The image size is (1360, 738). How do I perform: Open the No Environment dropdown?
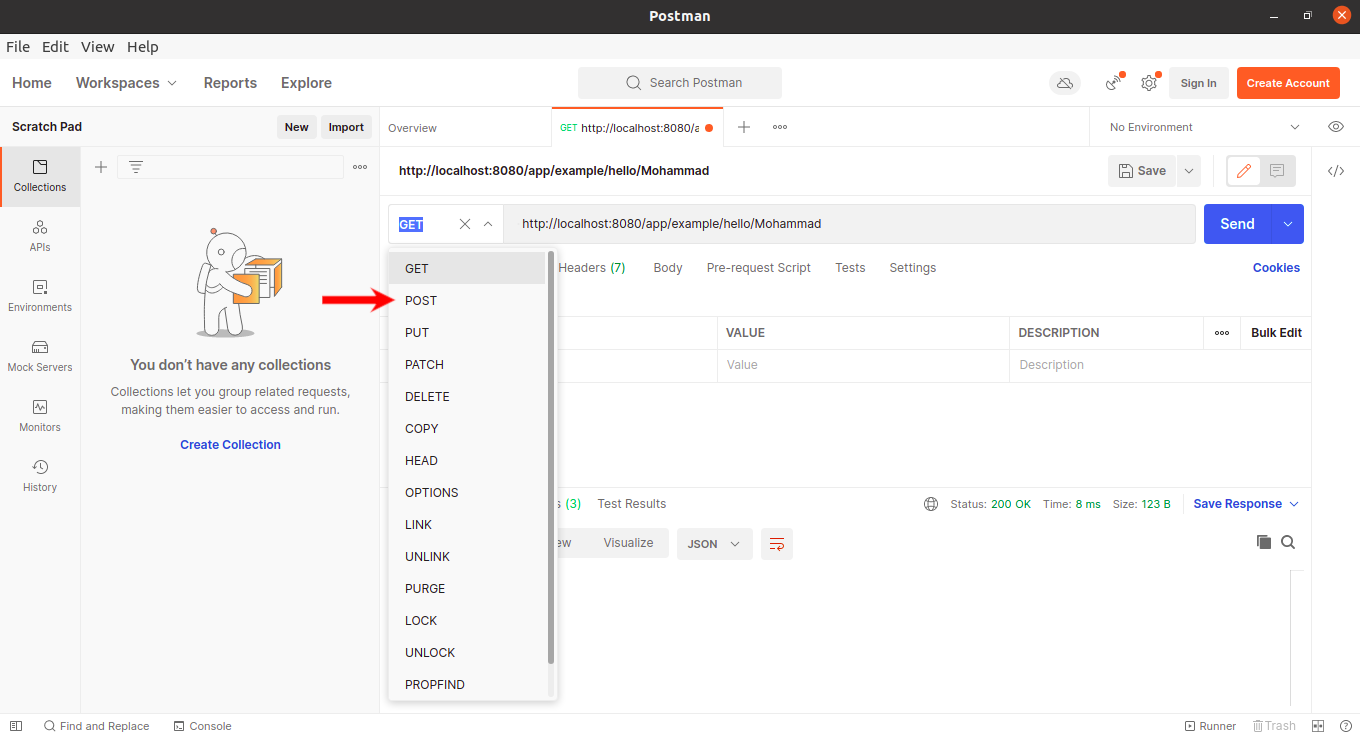tap(1204, 127)
